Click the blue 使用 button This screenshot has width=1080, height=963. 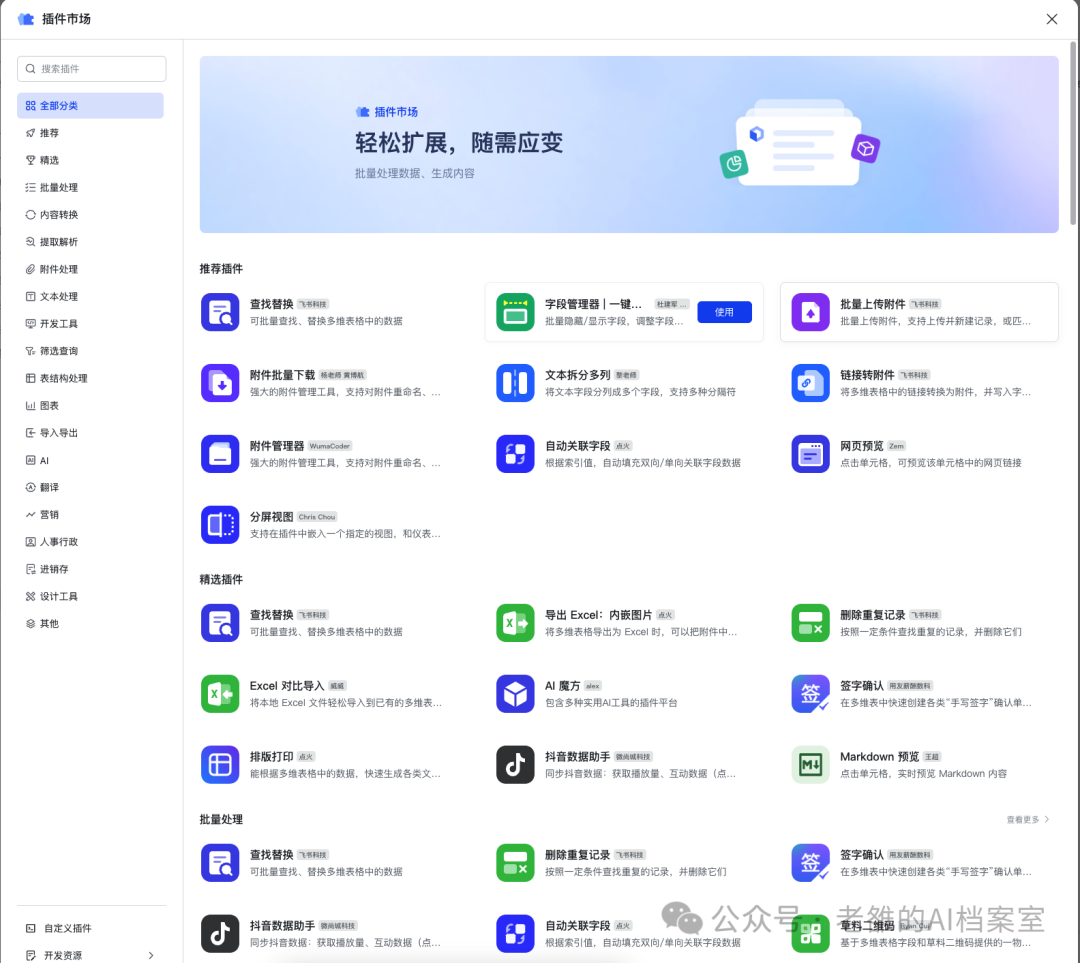tap(724, 312)
